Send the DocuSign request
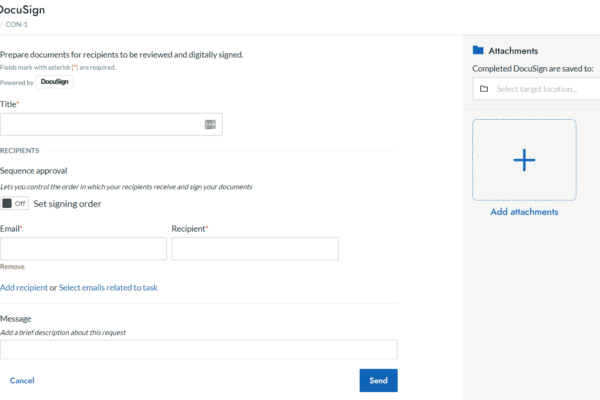Screen dimensions: 600x400 coord(378,380)
